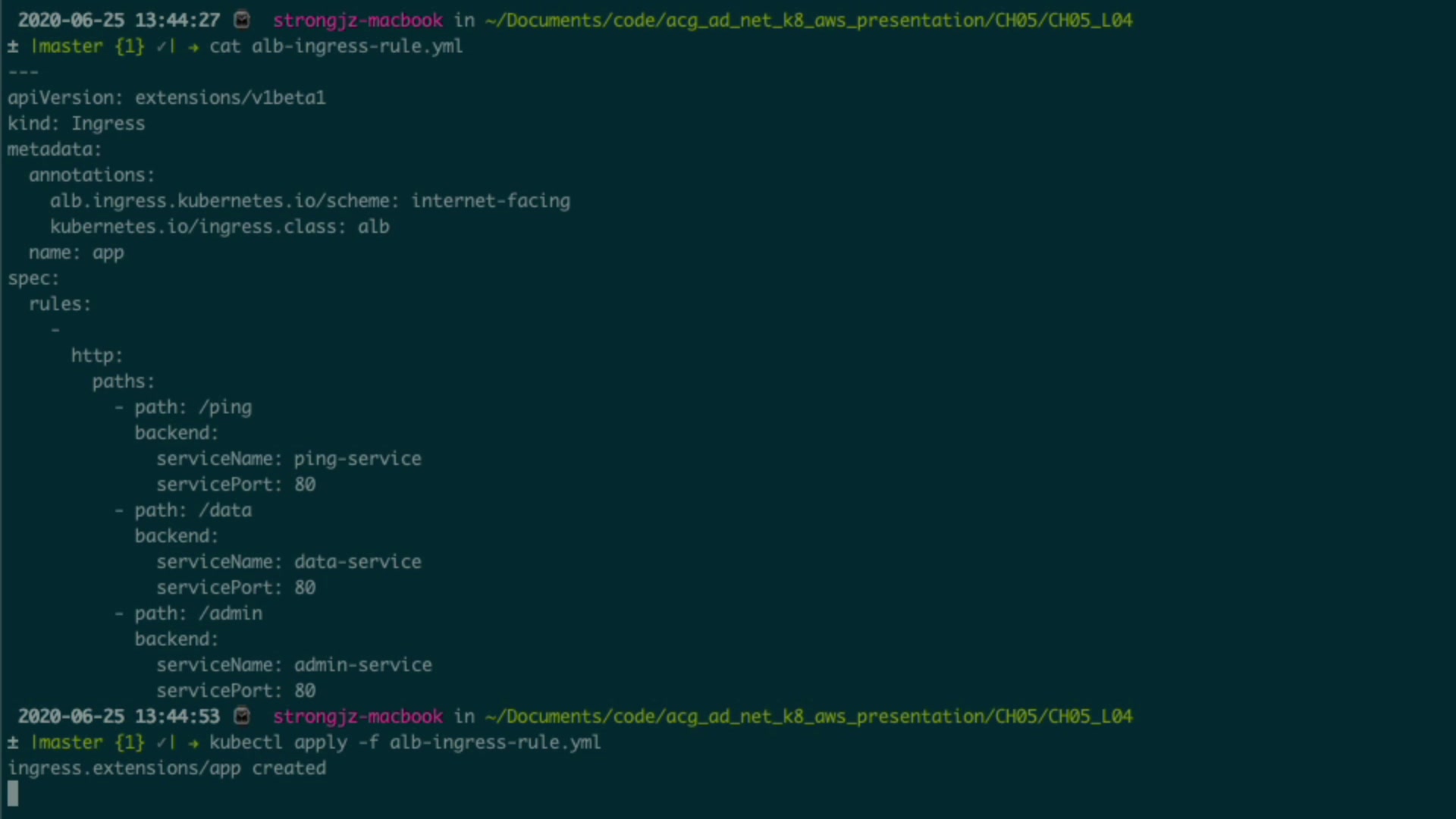
Task: Click the arrow before the kubectl command
Action: (193, 742)
